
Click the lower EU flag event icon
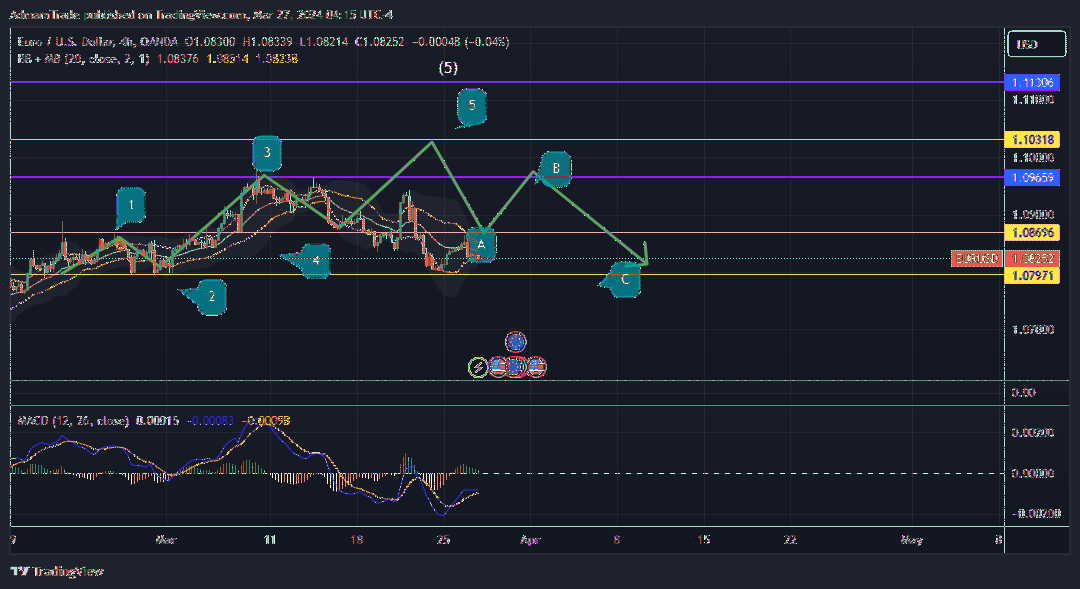point(517,368)
